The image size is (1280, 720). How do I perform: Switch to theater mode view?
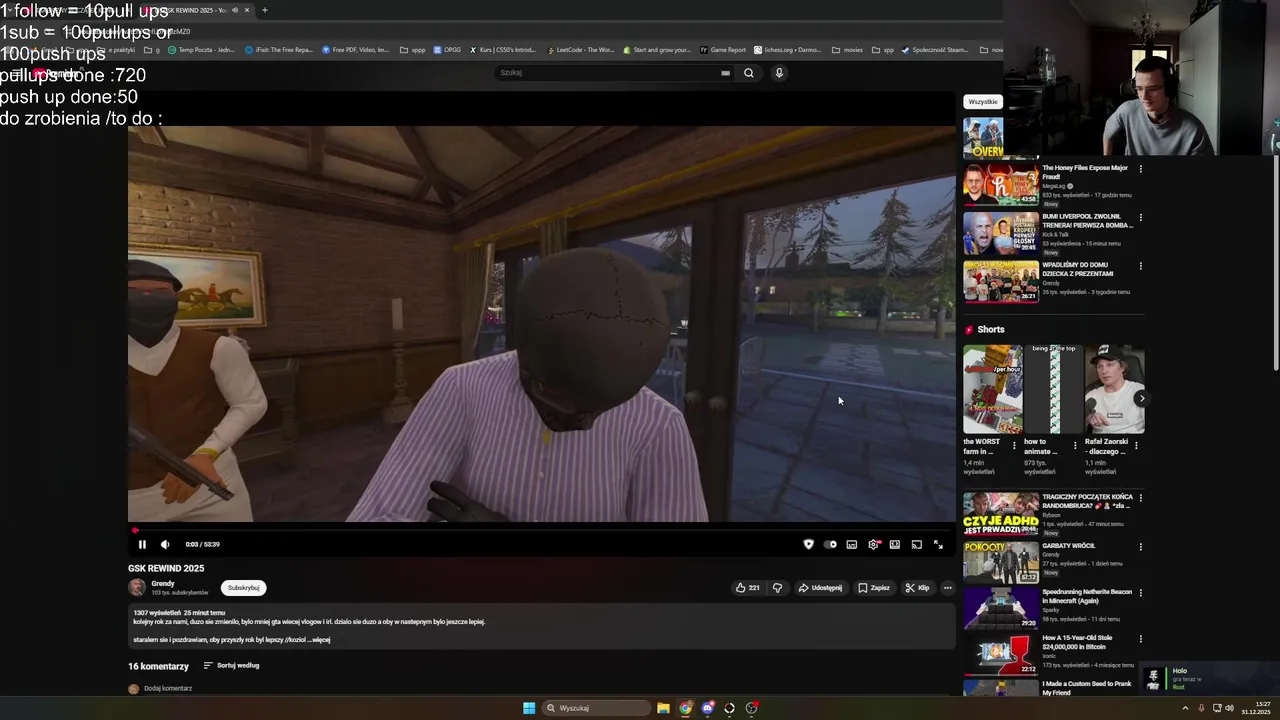pyautogui.click(x=895, y=544)
